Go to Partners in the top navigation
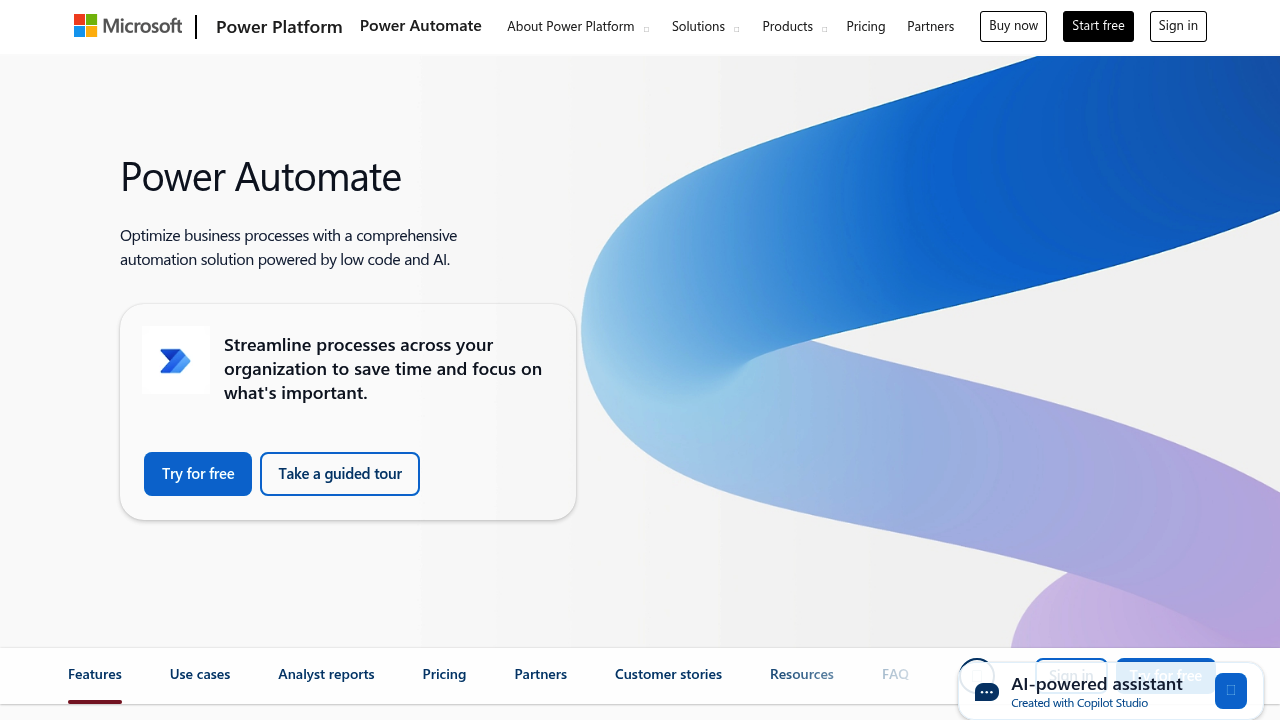 click(930, 27)
